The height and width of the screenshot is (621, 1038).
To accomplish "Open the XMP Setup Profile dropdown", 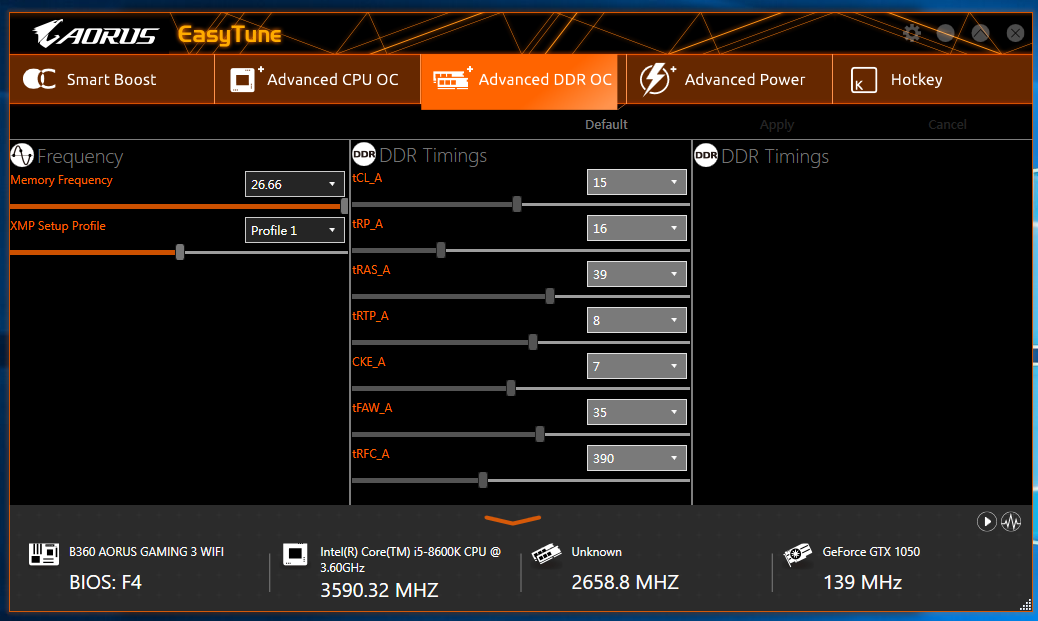I will [x=295, y=230].
